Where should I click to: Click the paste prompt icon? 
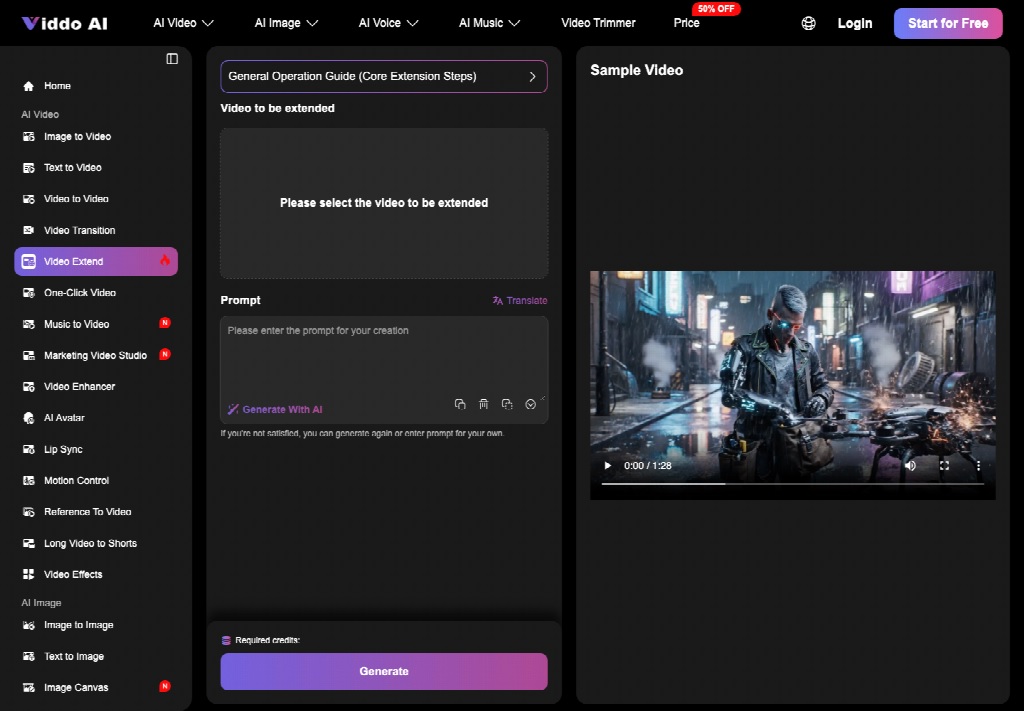pos(507,404)
